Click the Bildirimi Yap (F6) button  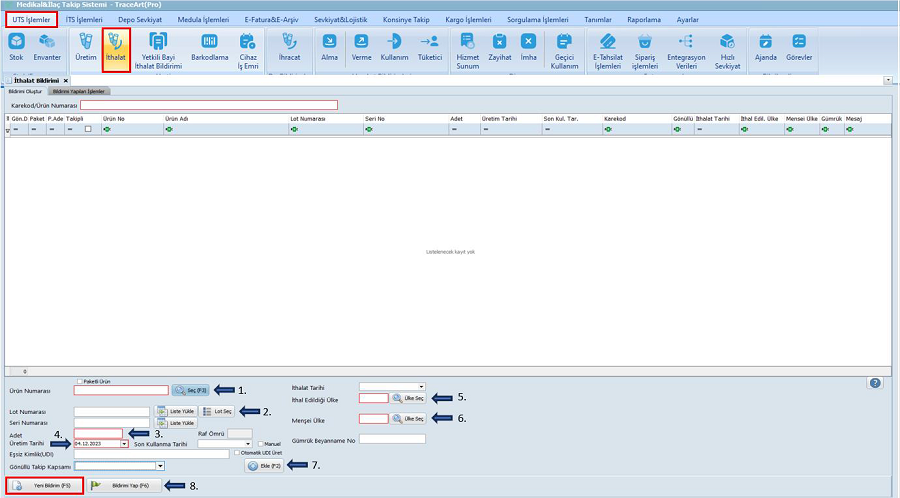click(x=124, y=485)
